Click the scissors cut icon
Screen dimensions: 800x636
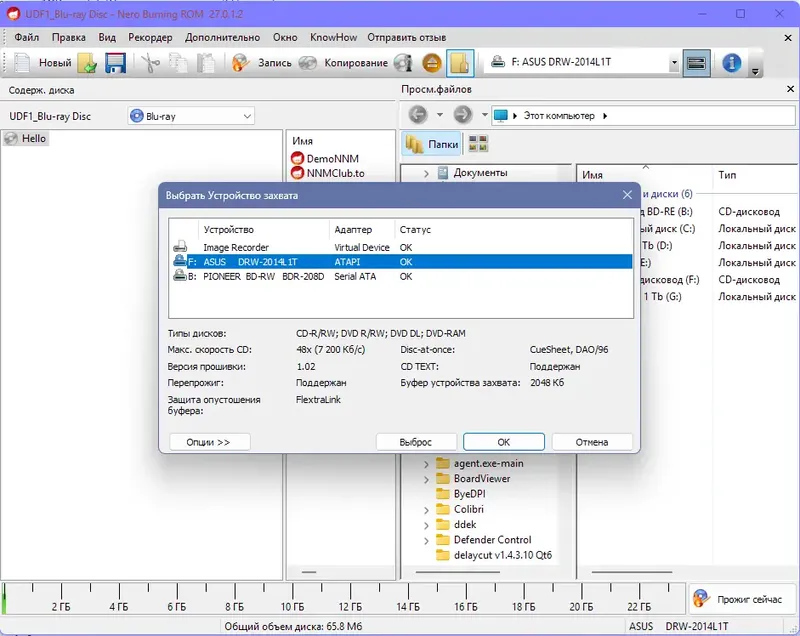pyautogui.click(x=150, y=63)
